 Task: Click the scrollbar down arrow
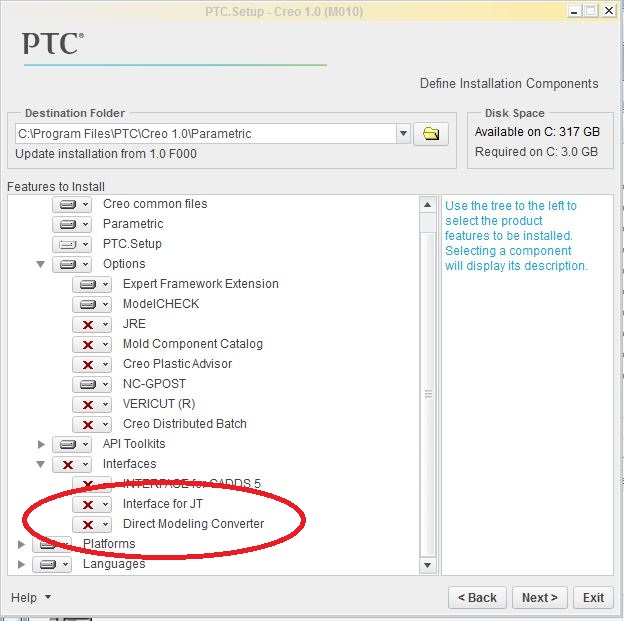(428, 565)
